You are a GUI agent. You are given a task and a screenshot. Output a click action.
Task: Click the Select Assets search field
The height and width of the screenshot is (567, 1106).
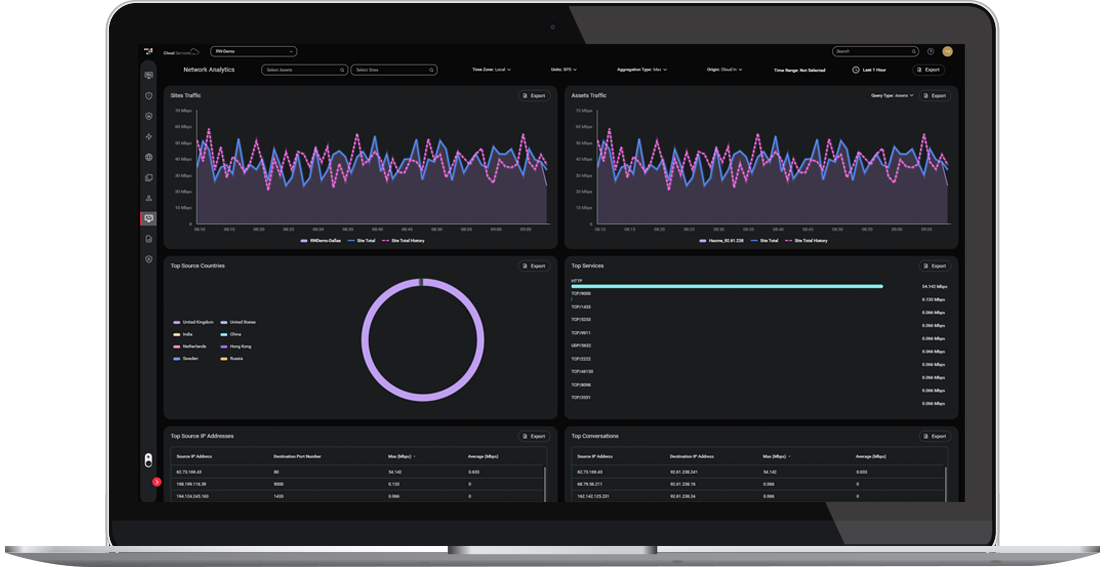click(x=304, y=70)
